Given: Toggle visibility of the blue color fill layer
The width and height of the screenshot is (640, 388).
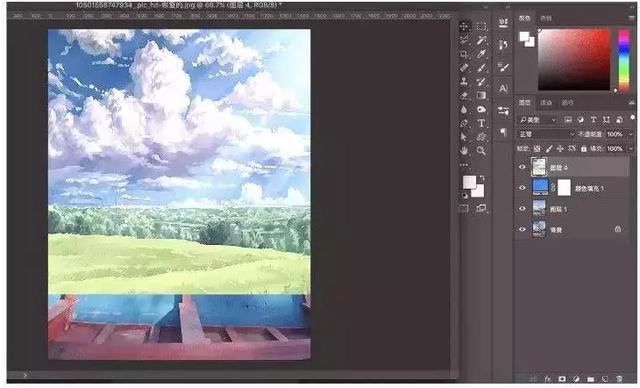Looking at the screenshot, I should (x=522, y=188).
